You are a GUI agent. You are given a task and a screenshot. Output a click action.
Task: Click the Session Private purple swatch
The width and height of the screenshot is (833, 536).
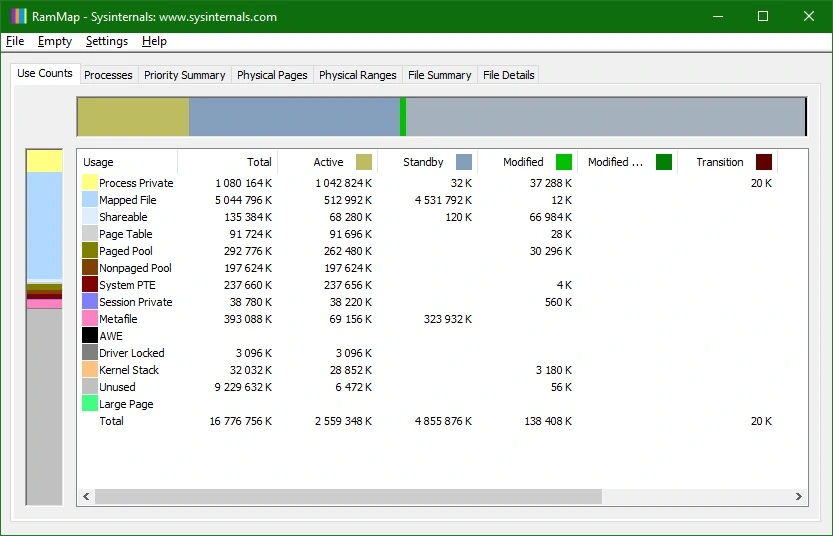(x=90, y=302)
